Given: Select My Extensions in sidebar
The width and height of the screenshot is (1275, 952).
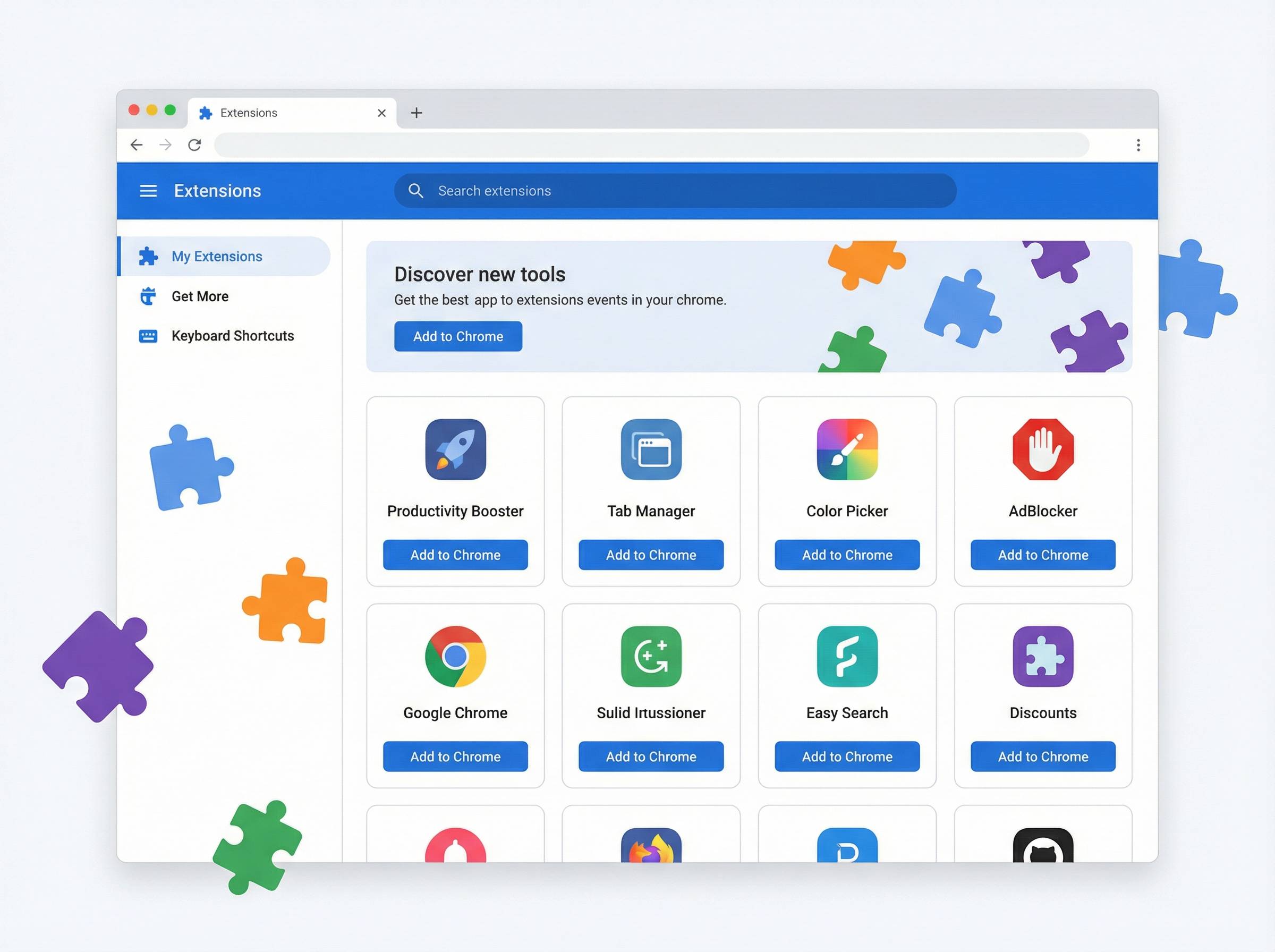Looking at the screenshot, I should (x=217, y=257).
